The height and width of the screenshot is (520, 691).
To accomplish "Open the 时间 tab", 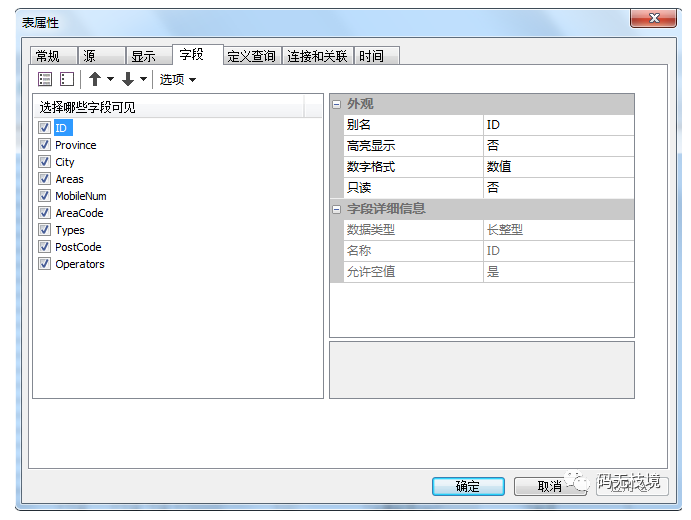I will click(377, 56).
